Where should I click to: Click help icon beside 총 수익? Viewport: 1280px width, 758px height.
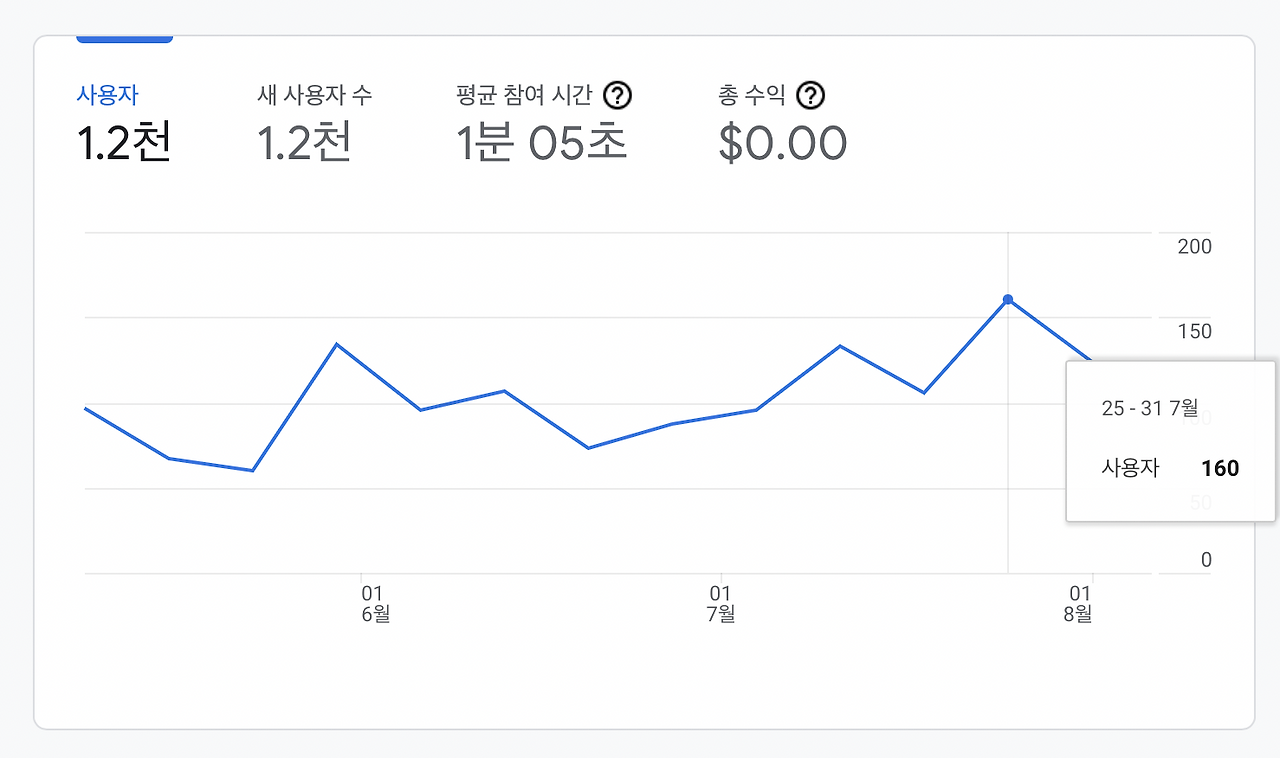tap(811, 96)
